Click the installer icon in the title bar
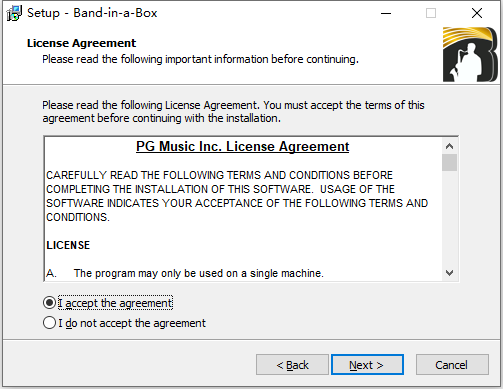 [x=14, y=13]
